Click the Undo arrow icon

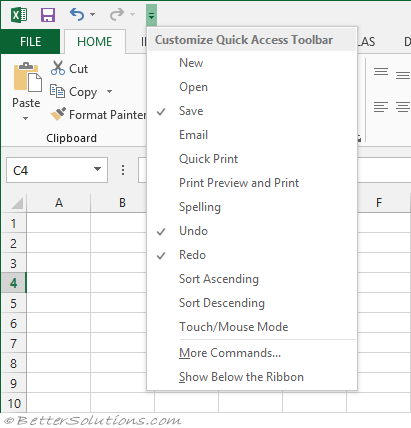(x=77, y=14)
